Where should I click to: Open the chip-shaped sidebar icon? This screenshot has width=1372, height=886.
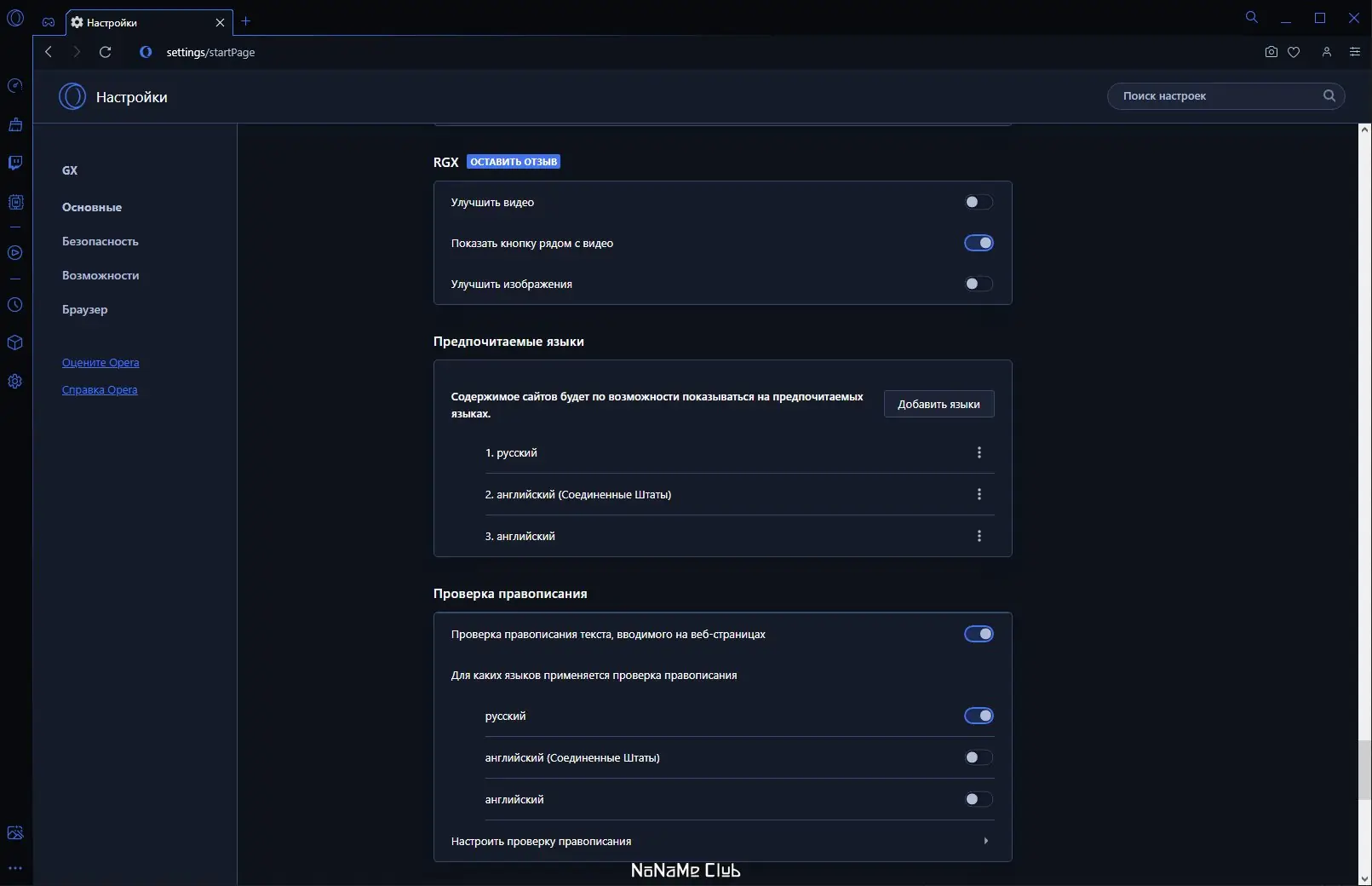[15, 202]
